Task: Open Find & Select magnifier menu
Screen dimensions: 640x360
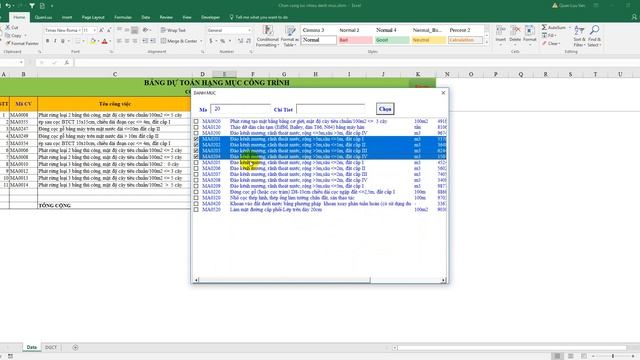Action: pos(595,36)
